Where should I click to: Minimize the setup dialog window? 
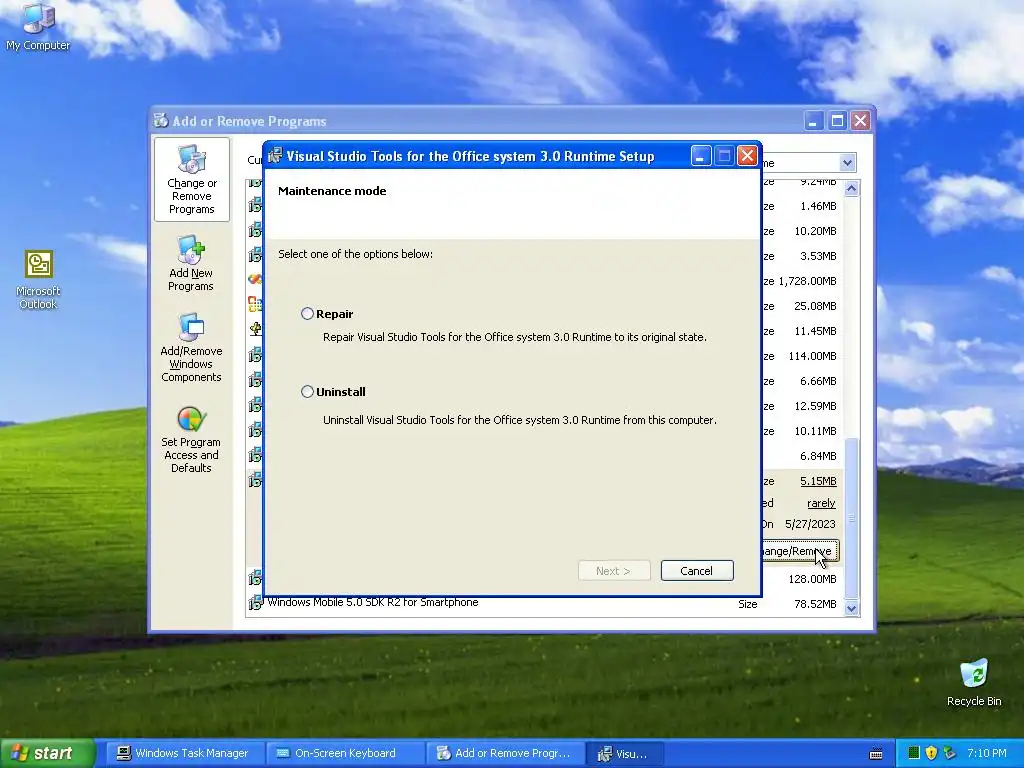click(700, 155)
